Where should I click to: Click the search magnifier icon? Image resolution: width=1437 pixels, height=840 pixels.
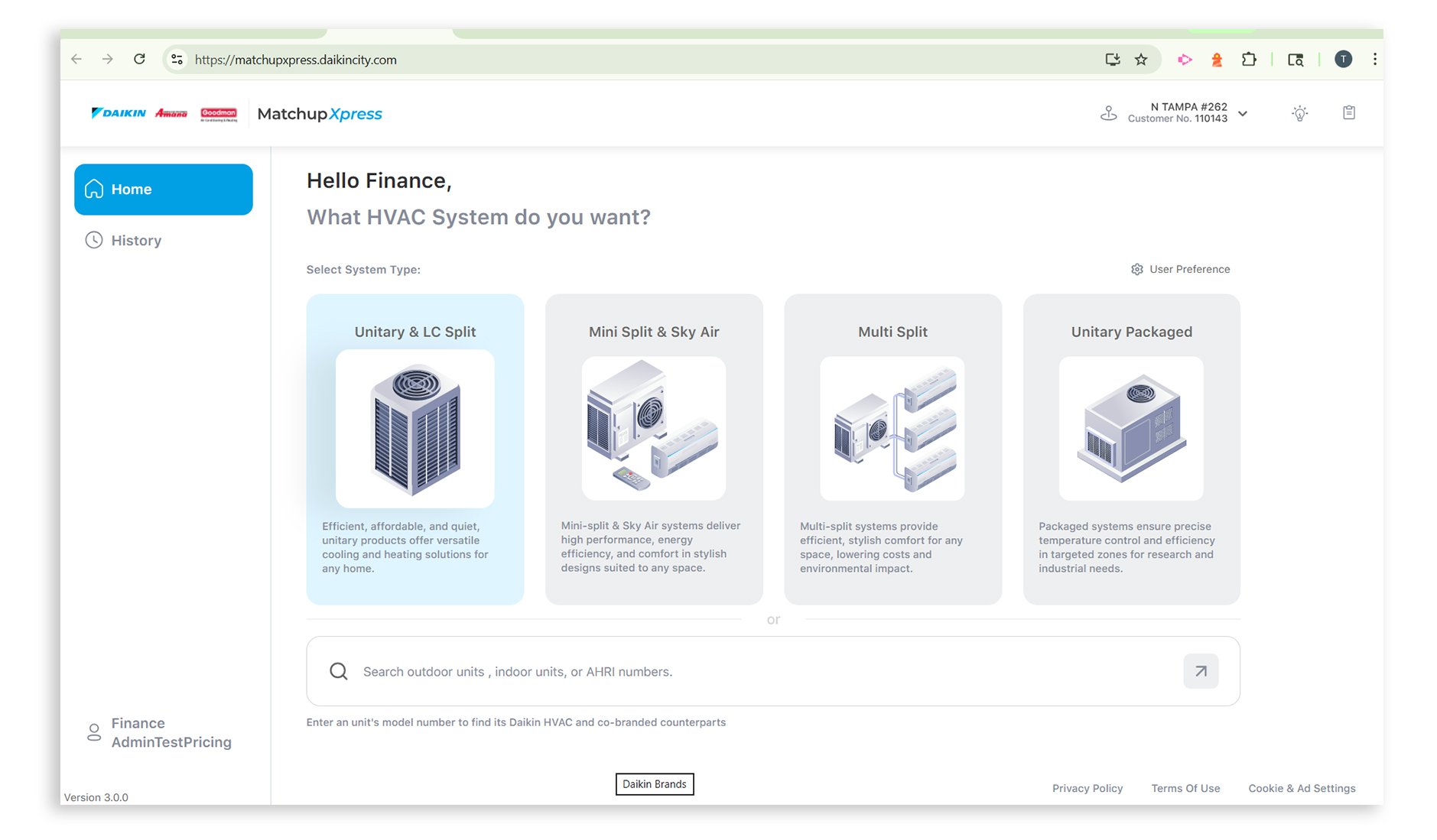coord(339,671)
